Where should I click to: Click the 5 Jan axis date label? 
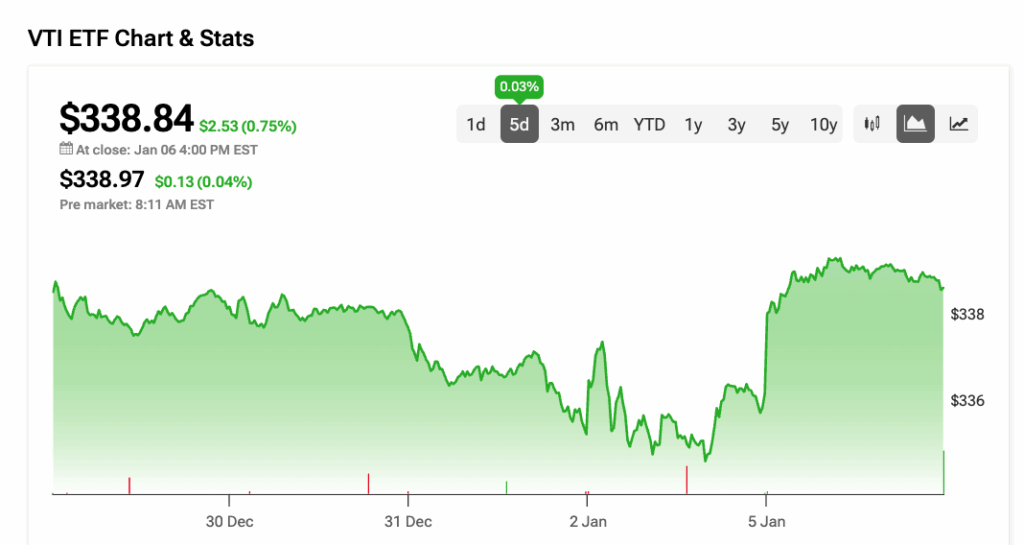click(766, 521)
